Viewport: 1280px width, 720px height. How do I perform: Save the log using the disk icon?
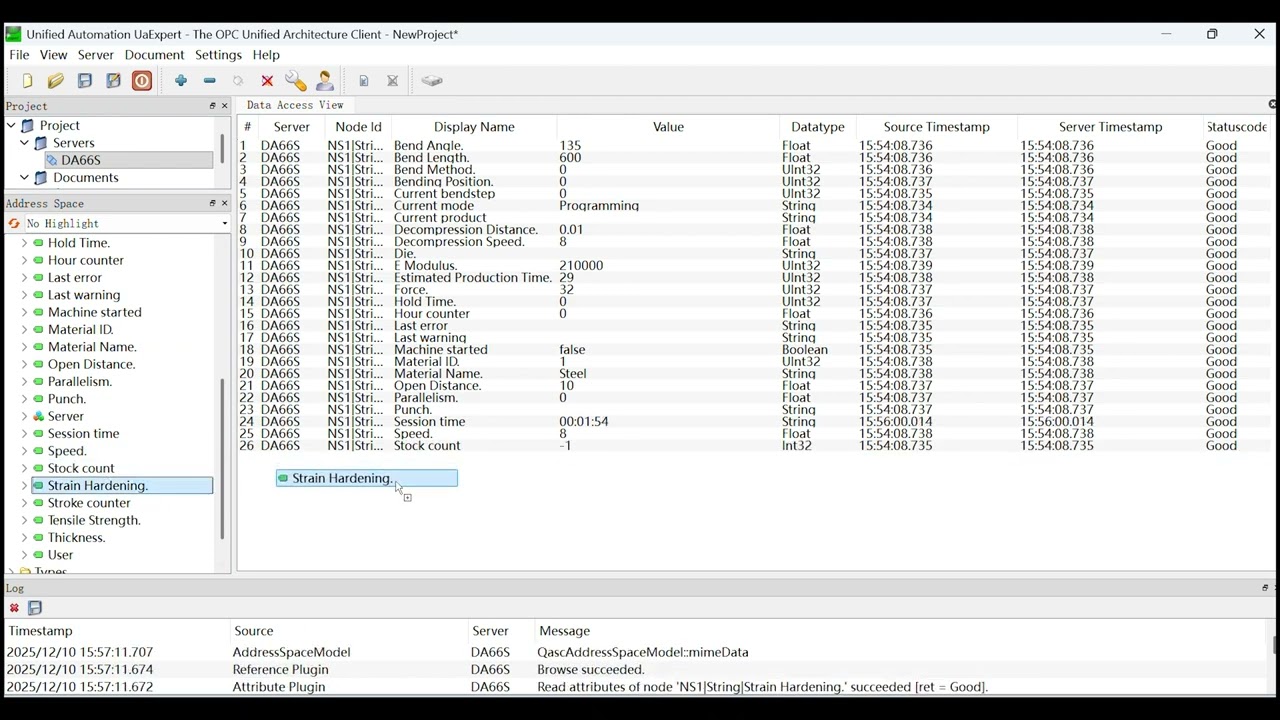click(35, 608)
